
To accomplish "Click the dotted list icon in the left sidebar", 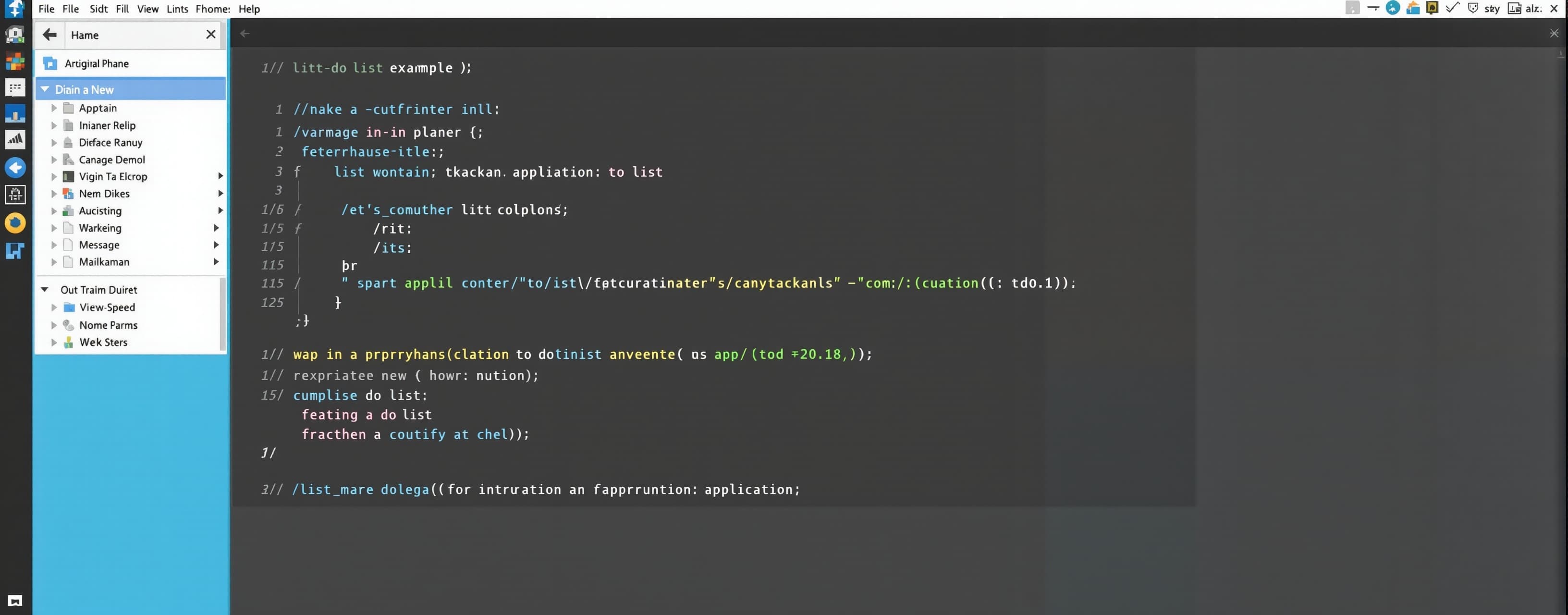I will tap(14, 87).
